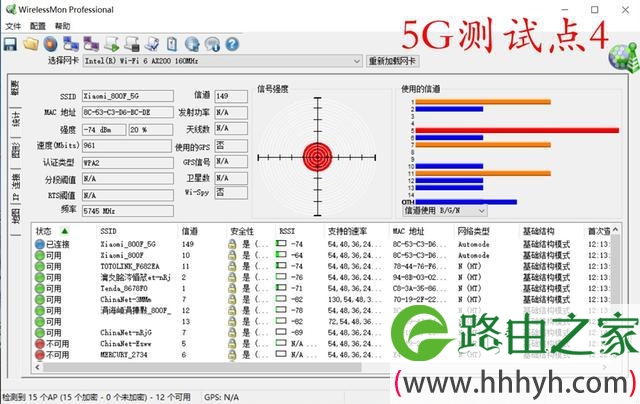Click the signal bar icon next to -82 ChinaNet-3MMm
Viewport: 640px width, 404px height.
(281, 299)
